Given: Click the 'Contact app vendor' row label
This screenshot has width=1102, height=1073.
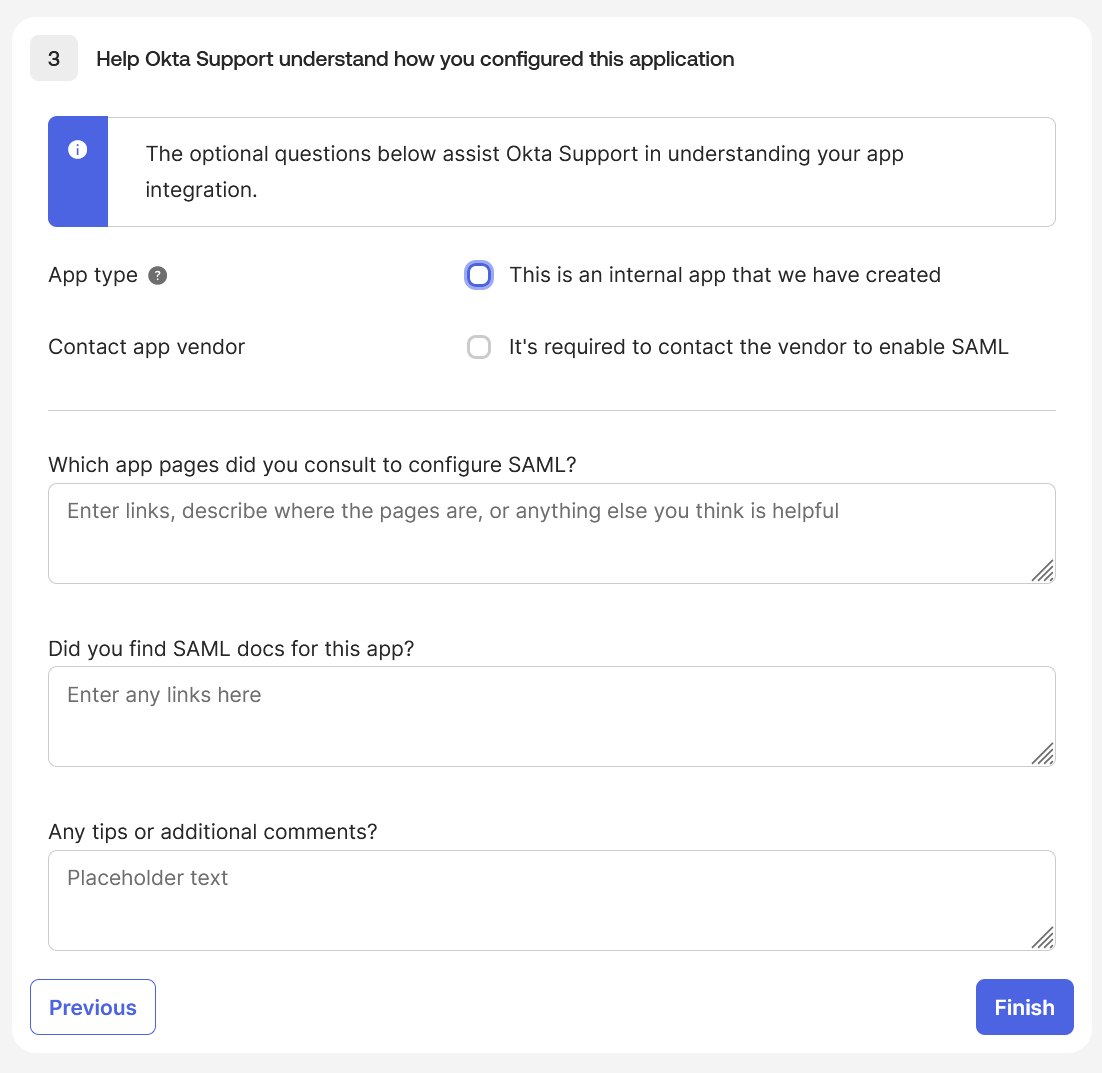Looking at the screenshot, I should click(x=146, y=347).
